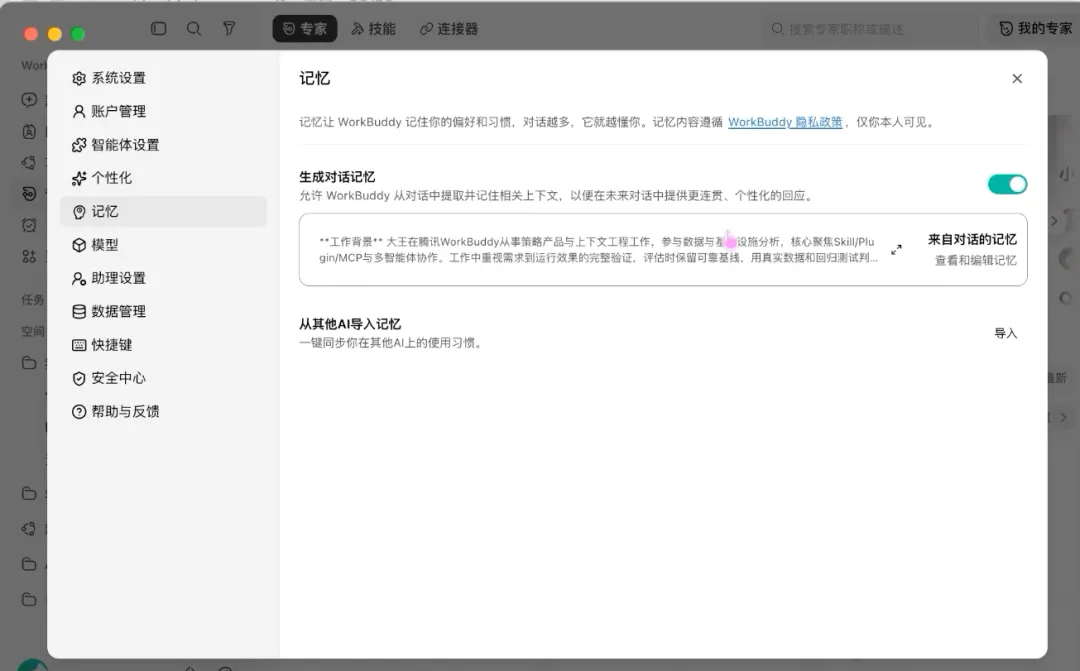The image size is (1080, 671).
Task: Click the assistant icon beside 助理设置
Action: click(79, 278)
